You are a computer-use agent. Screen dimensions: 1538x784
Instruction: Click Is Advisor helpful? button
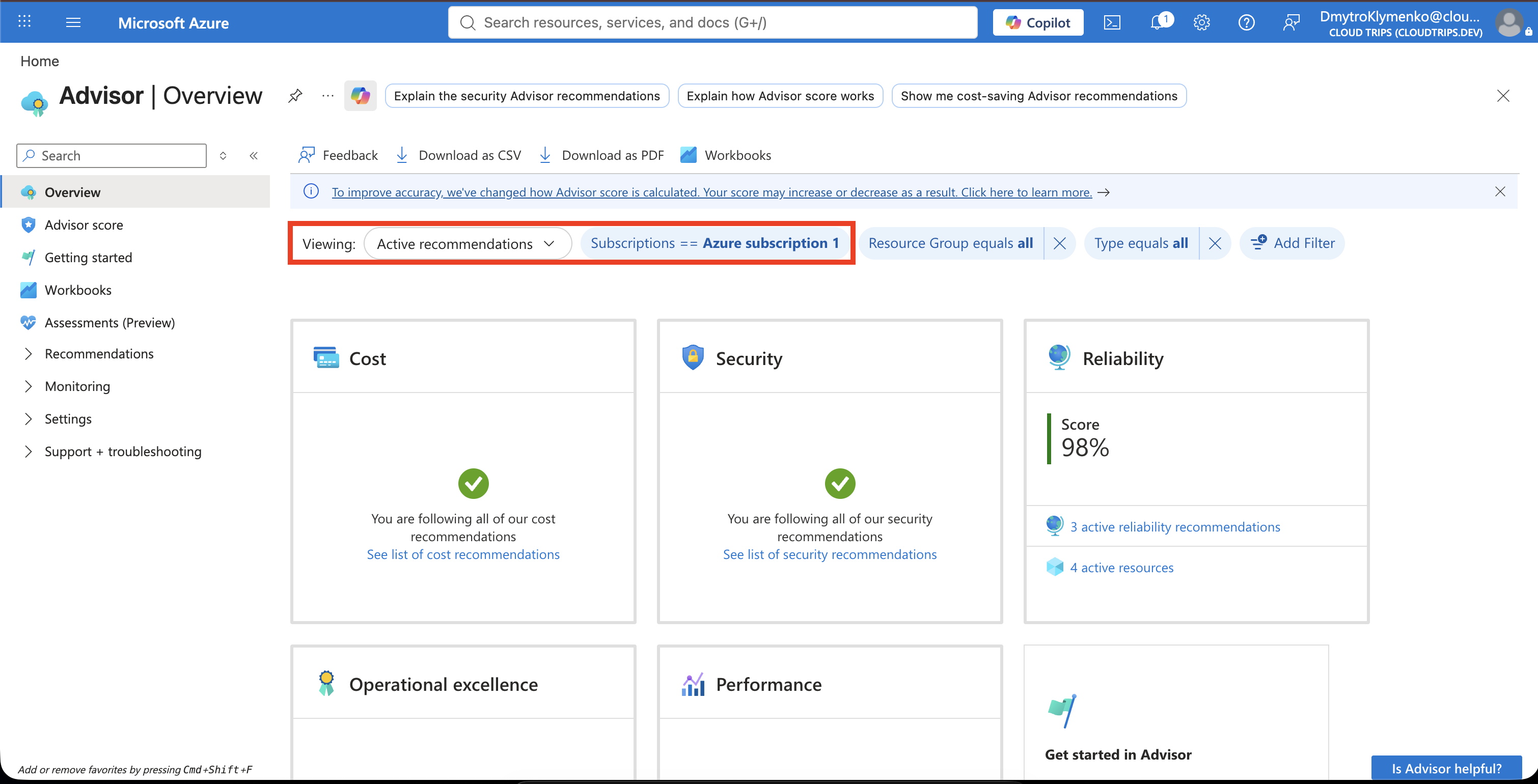(1446, 769)
